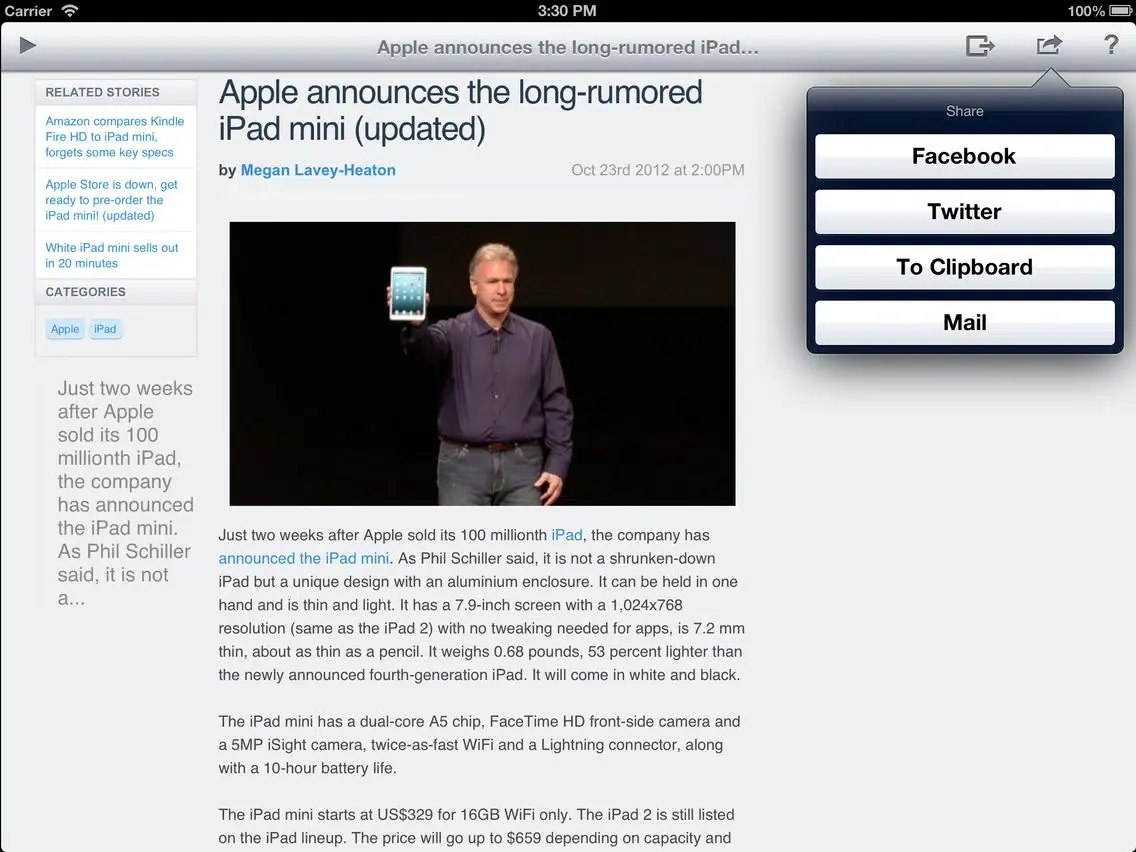Tap the article headline text

[x=460, y=111]
